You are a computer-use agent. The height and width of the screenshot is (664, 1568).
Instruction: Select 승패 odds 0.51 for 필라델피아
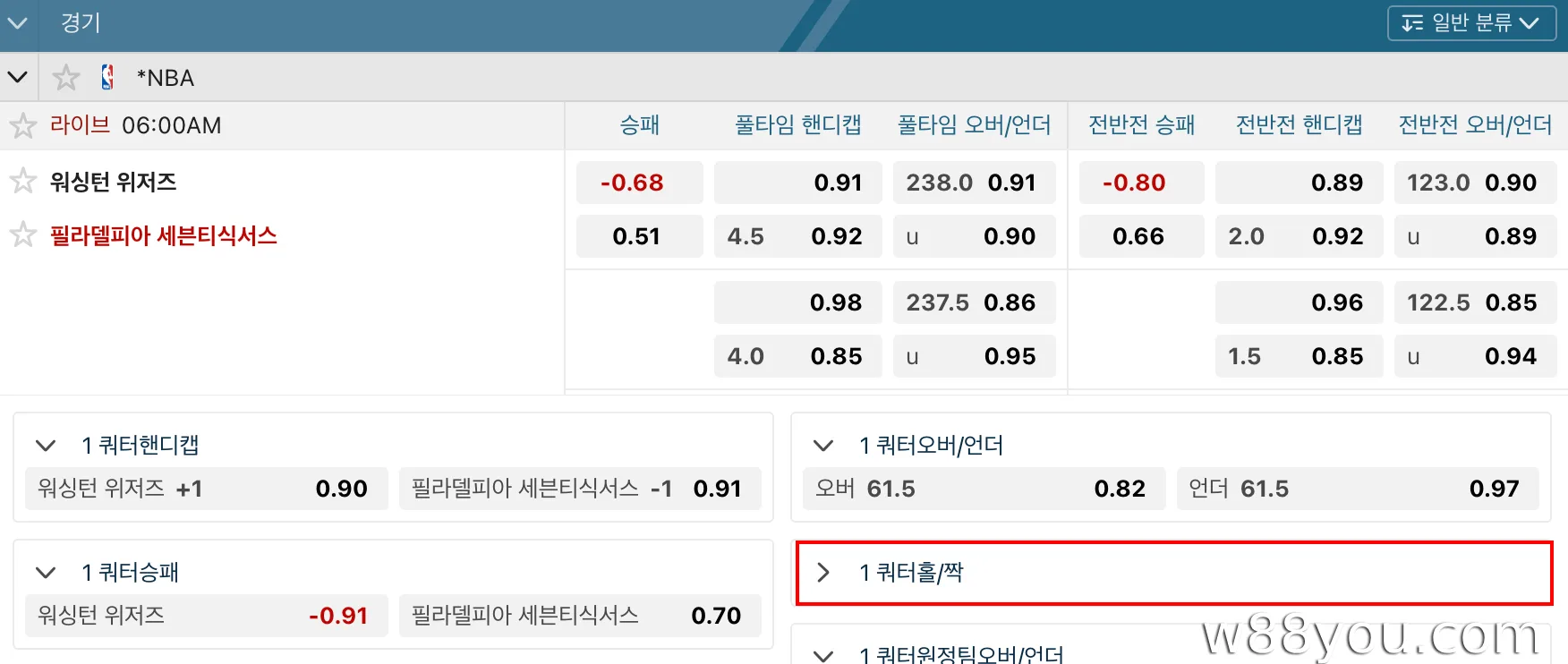(639, 236)
